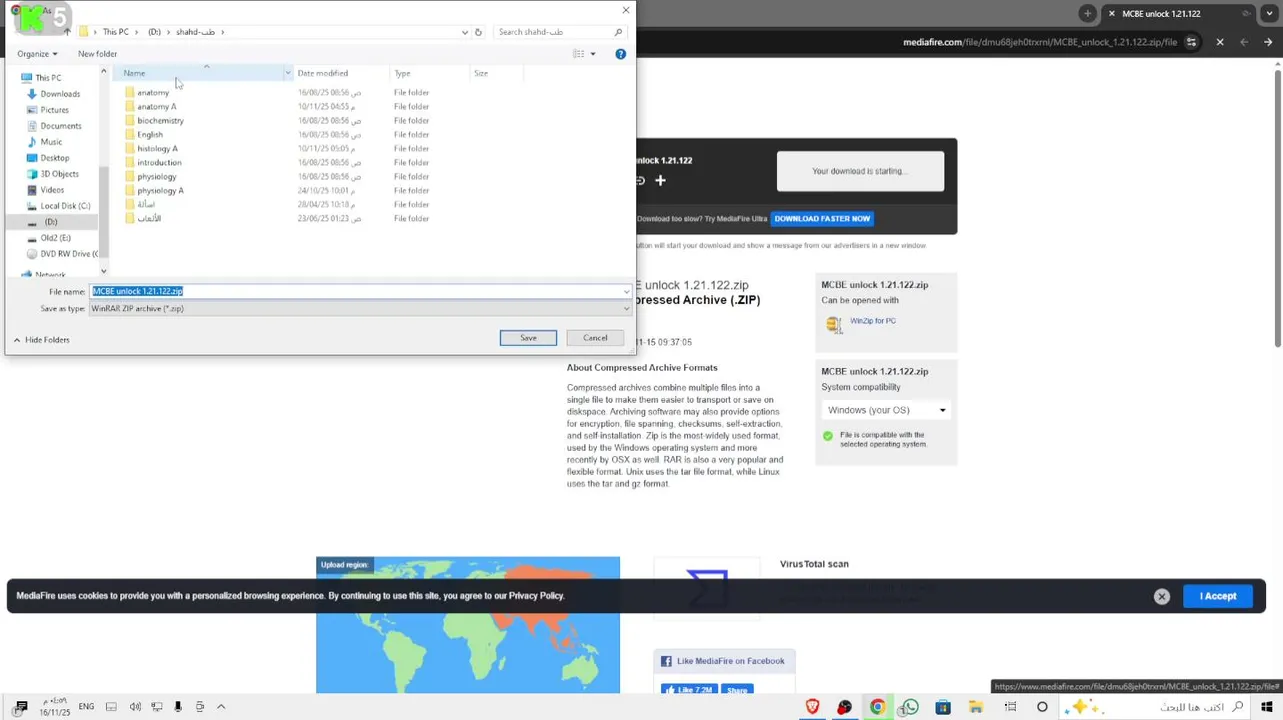Click shahd breadcrumb in address bar
This screenshot has width=1283, height=720.
pos(195,32)
